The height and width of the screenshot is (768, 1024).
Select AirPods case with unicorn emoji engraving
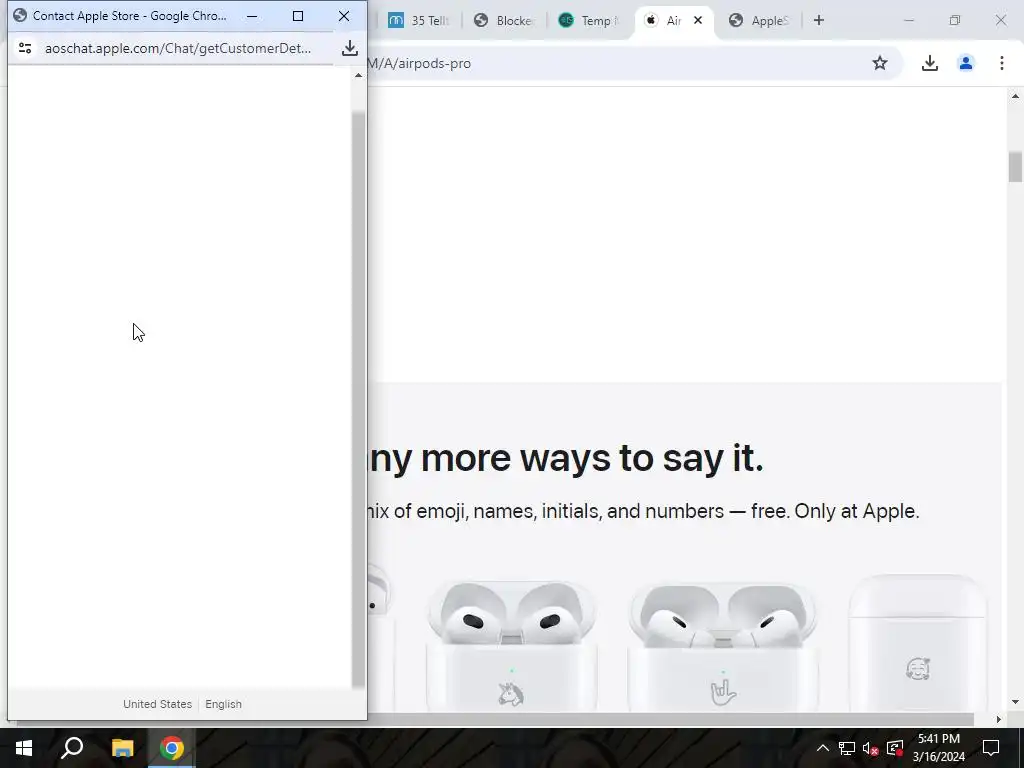coord(511,647)
